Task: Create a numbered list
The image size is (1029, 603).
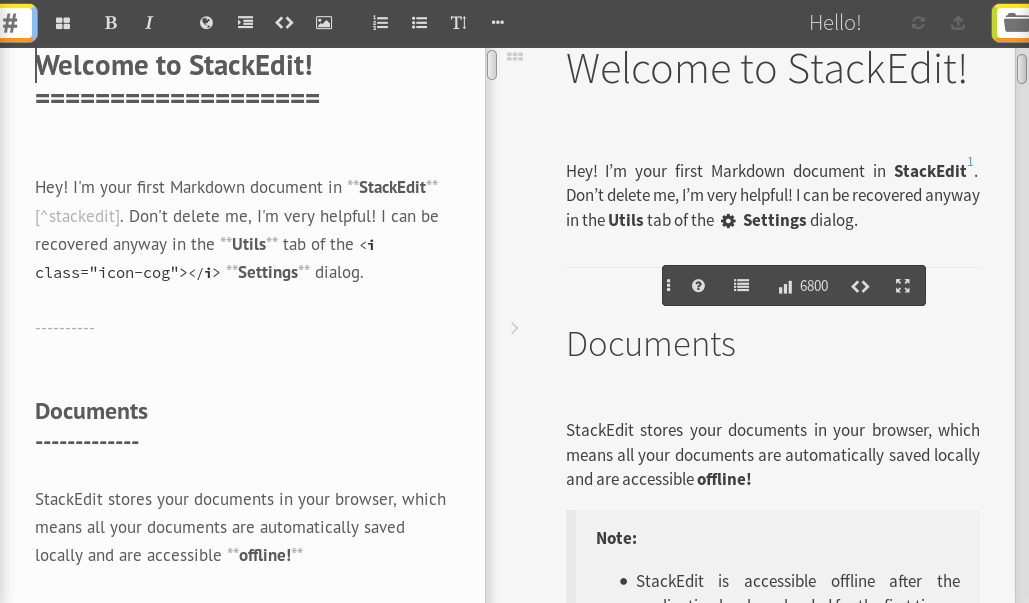Action: (380, 23)
